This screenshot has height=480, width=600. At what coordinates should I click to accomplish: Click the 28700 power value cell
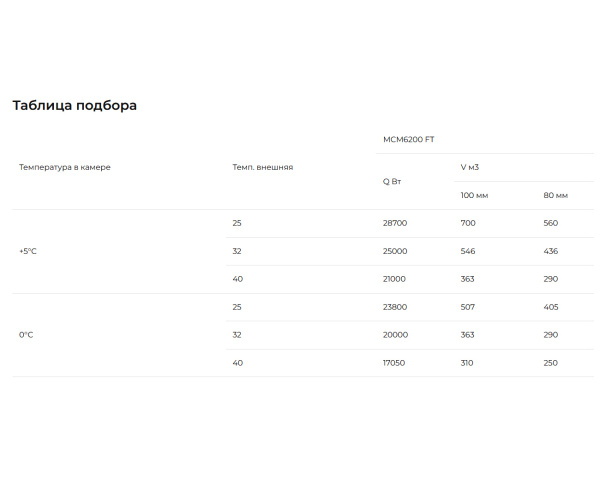pos(395,223)
